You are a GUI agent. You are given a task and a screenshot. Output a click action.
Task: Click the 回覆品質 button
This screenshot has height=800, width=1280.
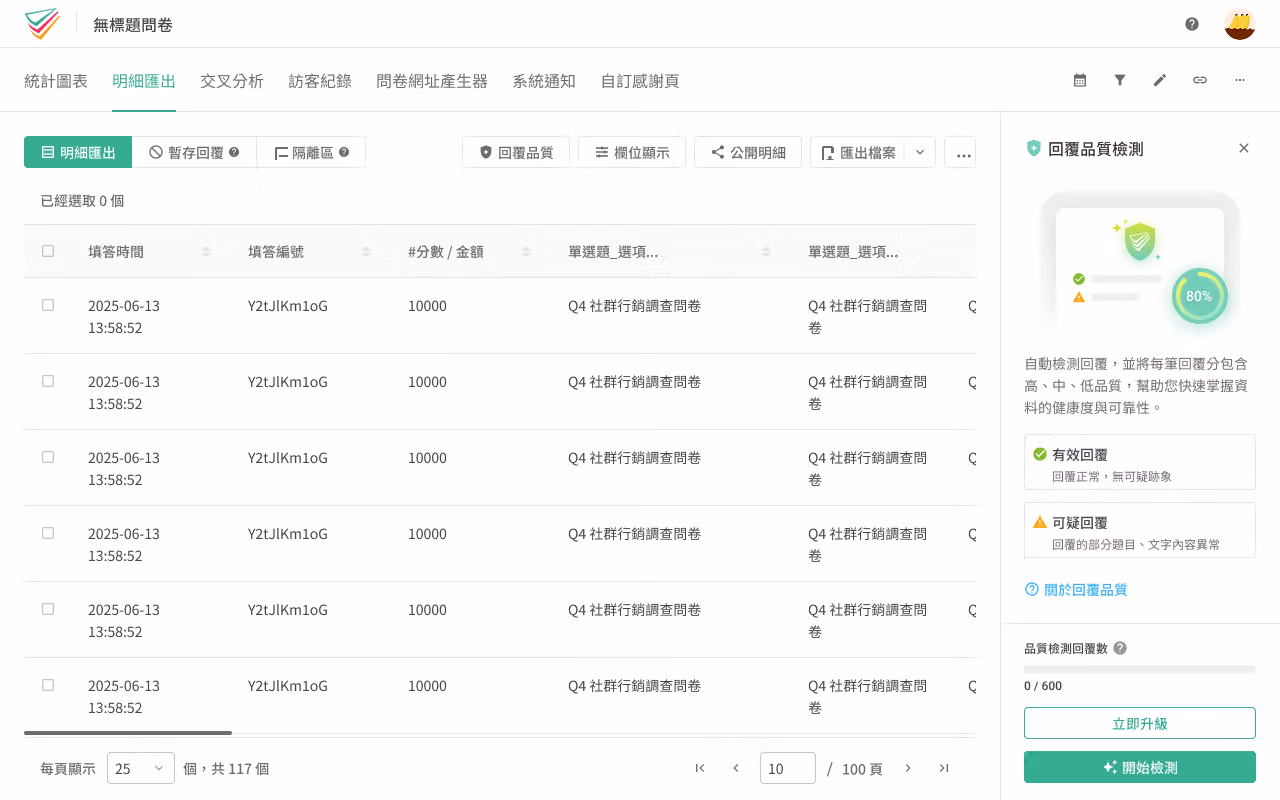pyautogui.click(x=516, y=152)
